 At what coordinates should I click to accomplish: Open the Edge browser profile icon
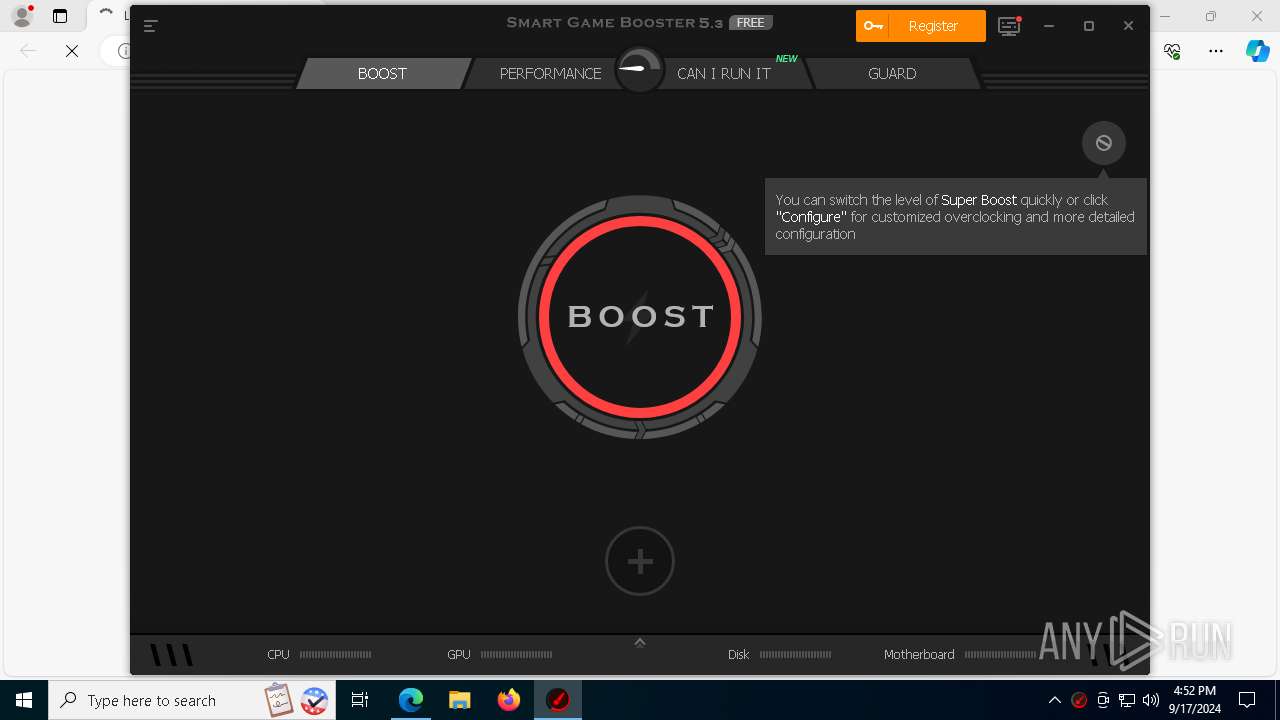tap(22, 16)
